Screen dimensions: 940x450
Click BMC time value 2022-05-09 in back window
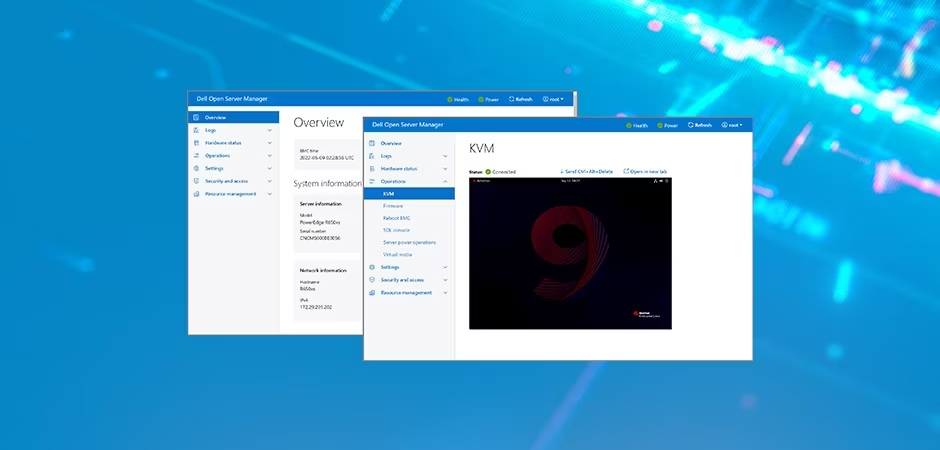(x=327, y=158)
